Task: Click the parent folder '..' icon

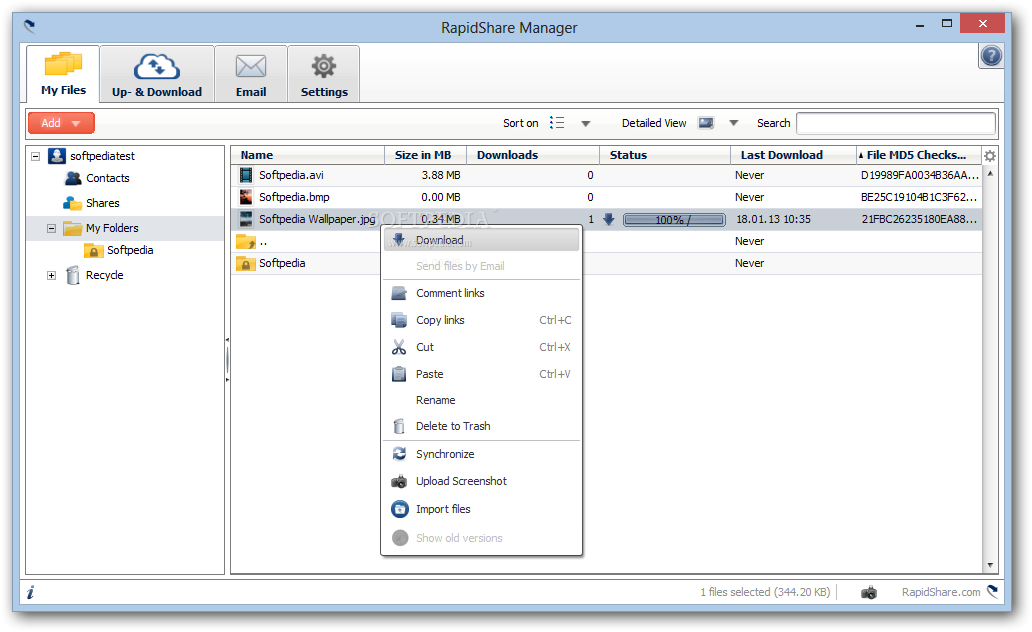Action: coord(246,242)
